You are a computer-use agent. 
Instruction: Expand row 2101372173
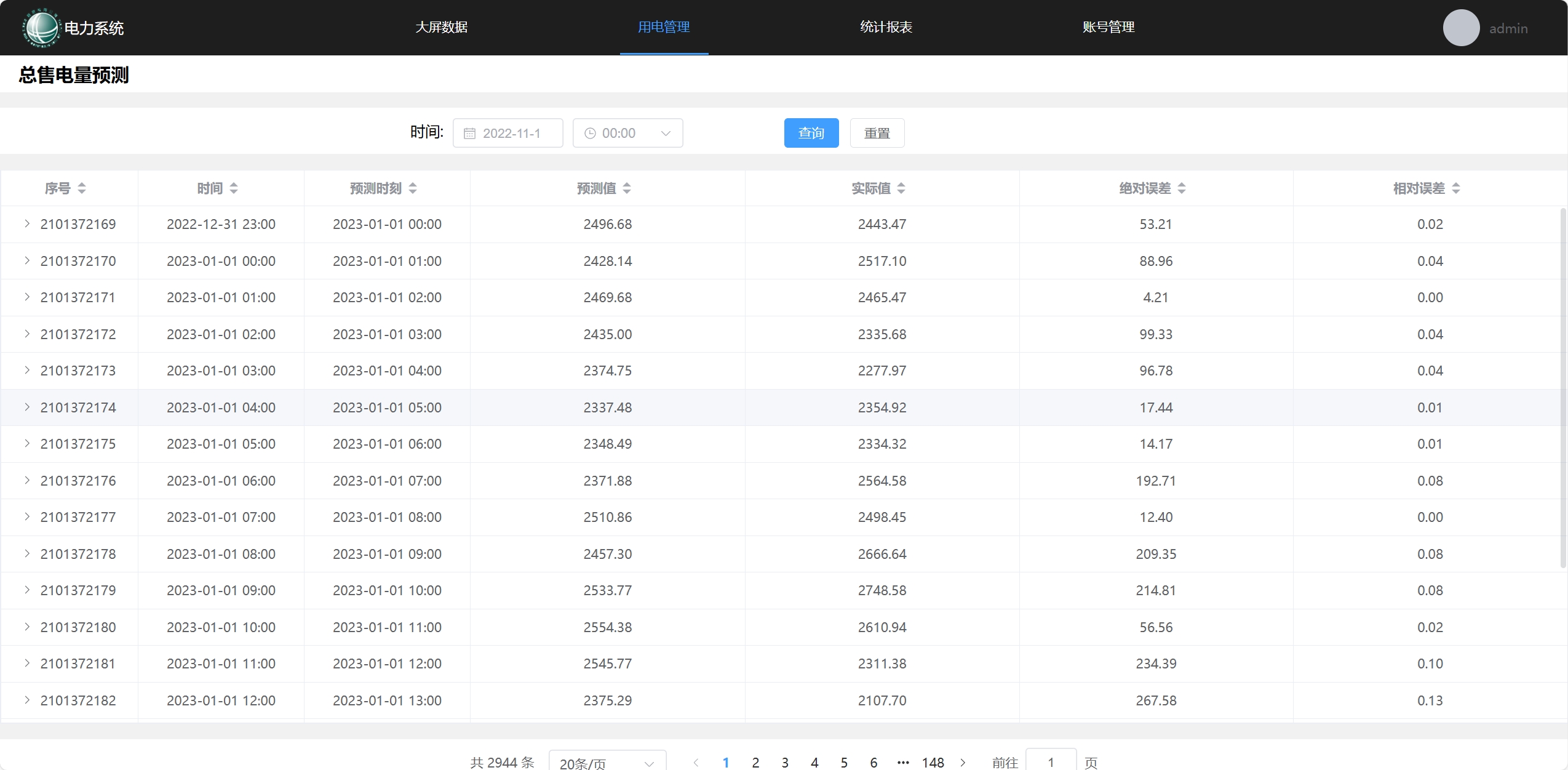[27, 371]
